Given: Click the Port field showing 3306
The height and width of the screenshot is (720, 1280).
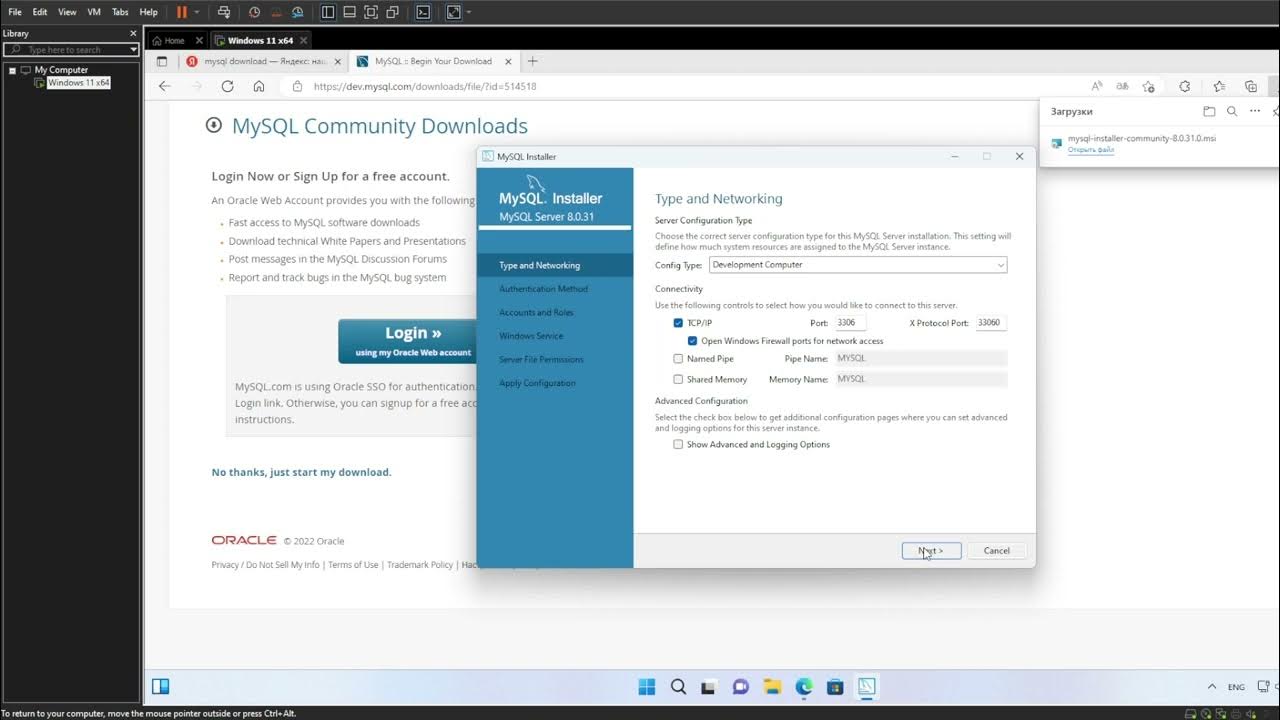Looking at the screenshot, I should (x=850, y=323).
